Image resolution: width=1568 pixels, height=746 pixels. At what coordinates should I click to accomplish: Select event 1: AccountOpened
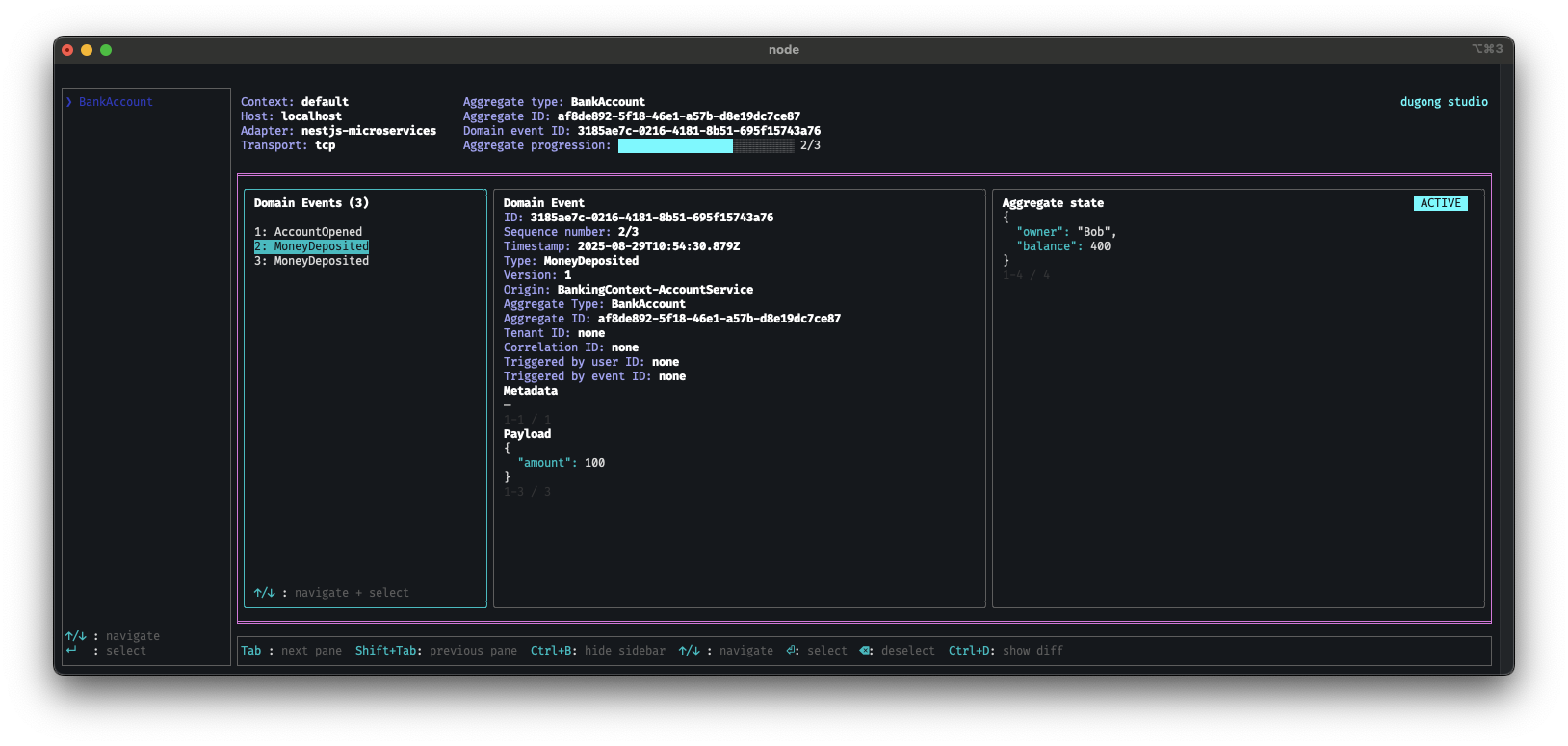pyautogui.click(x=308, y=232)
